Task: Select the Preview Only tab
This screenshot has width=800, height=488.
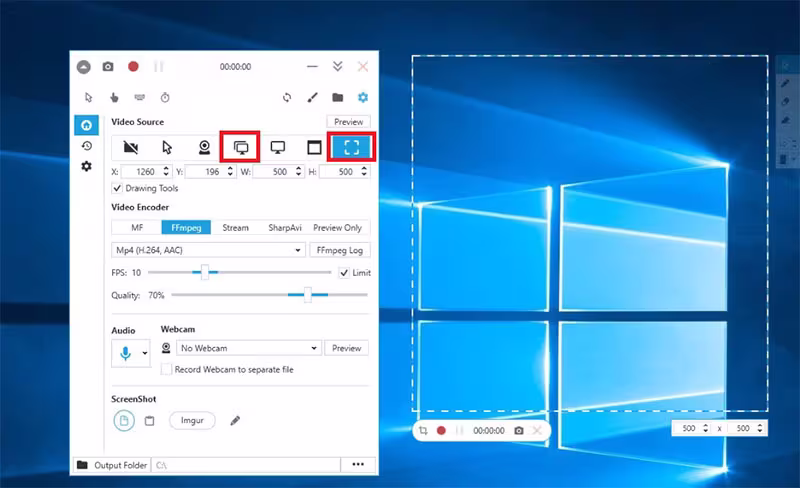Action: coord(337,228)
